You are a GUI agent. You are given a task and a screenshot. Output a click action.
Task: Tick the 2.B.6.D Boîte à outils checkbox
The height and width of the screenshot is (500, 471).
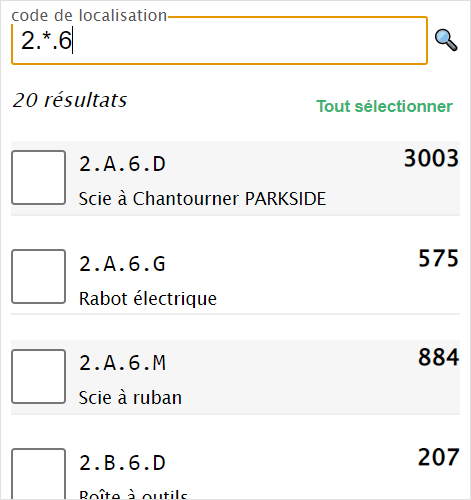click(38, 474)
